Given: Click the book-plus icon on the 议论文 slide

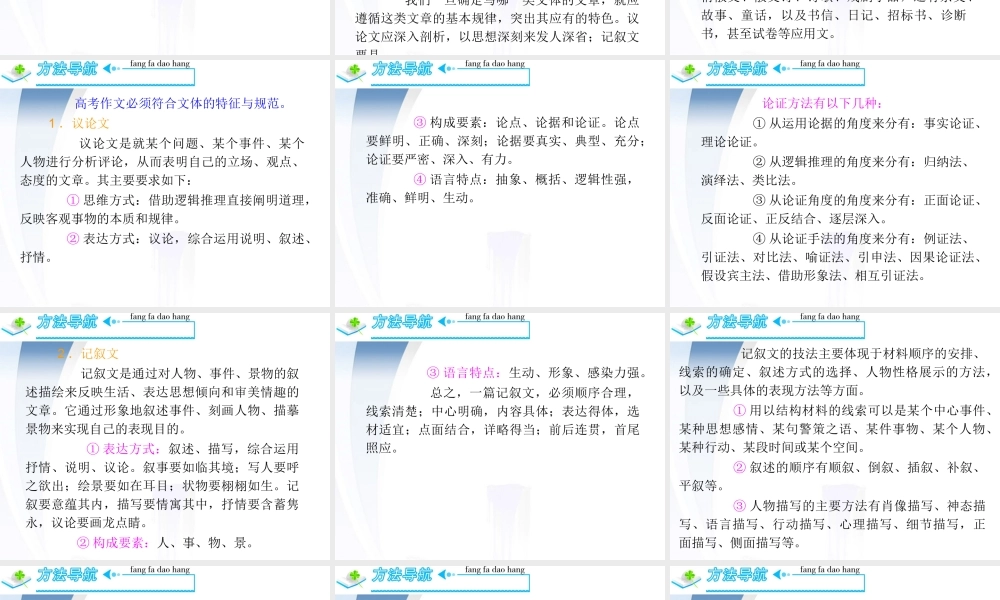Looking at the screenshot, I should pos(17,72).
